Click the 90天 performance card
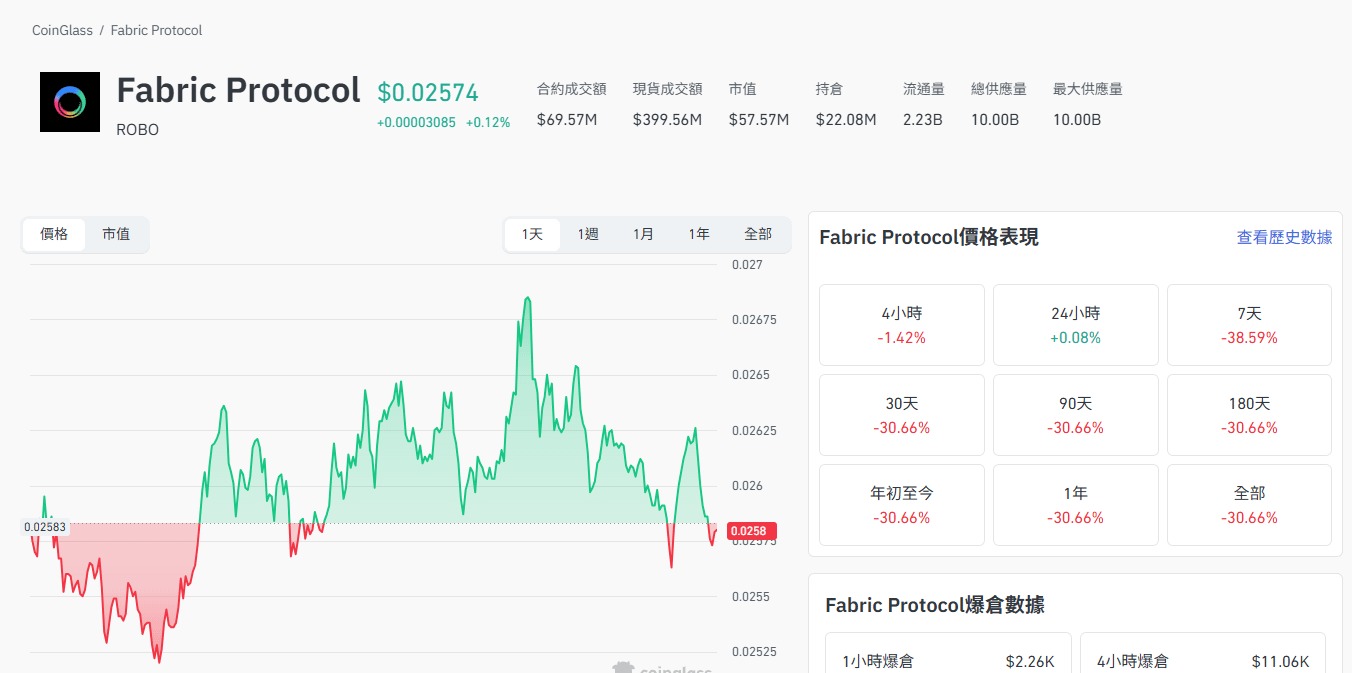 1076,415
